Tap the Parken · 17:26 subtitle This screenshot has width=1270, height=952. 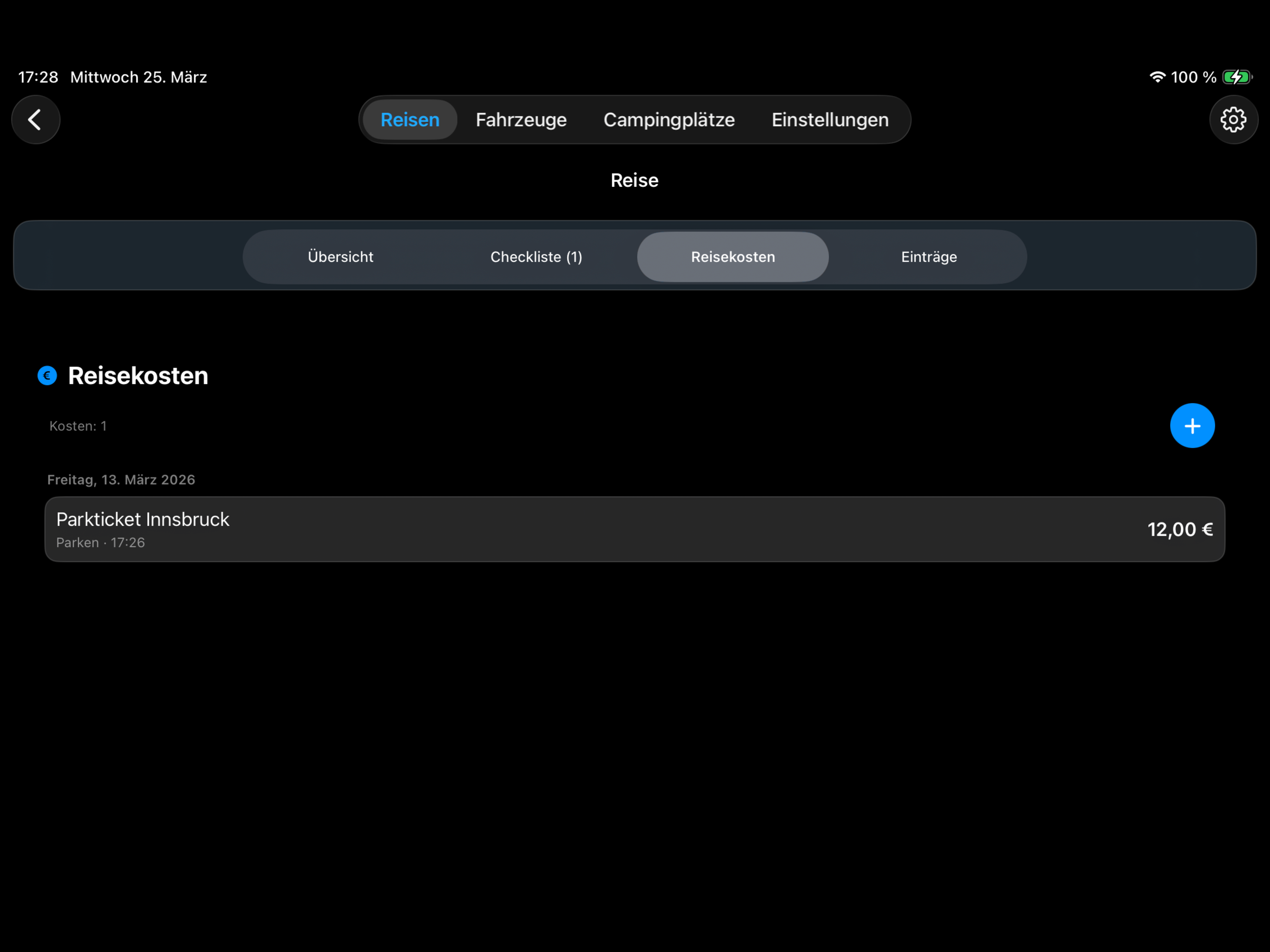pyautogui.click(x=100, y=542)
